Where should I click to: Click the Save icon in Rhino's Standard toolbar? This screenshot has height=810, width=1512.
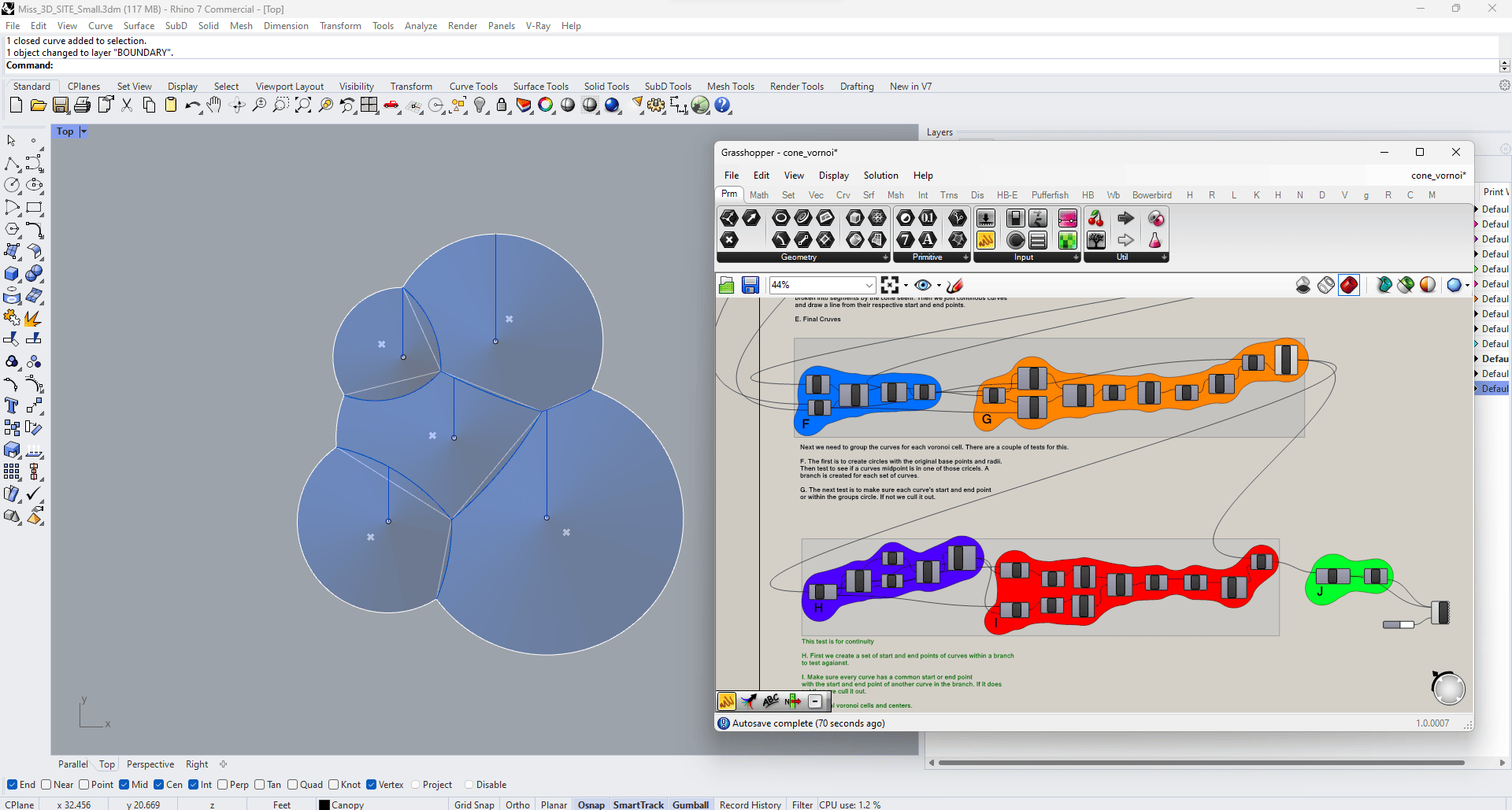[60, 105]
